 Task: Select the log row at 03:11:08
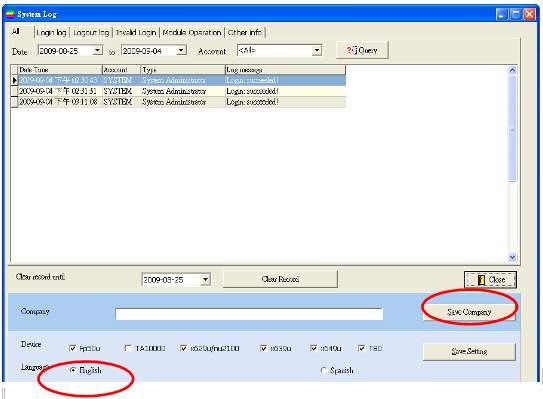178,102
